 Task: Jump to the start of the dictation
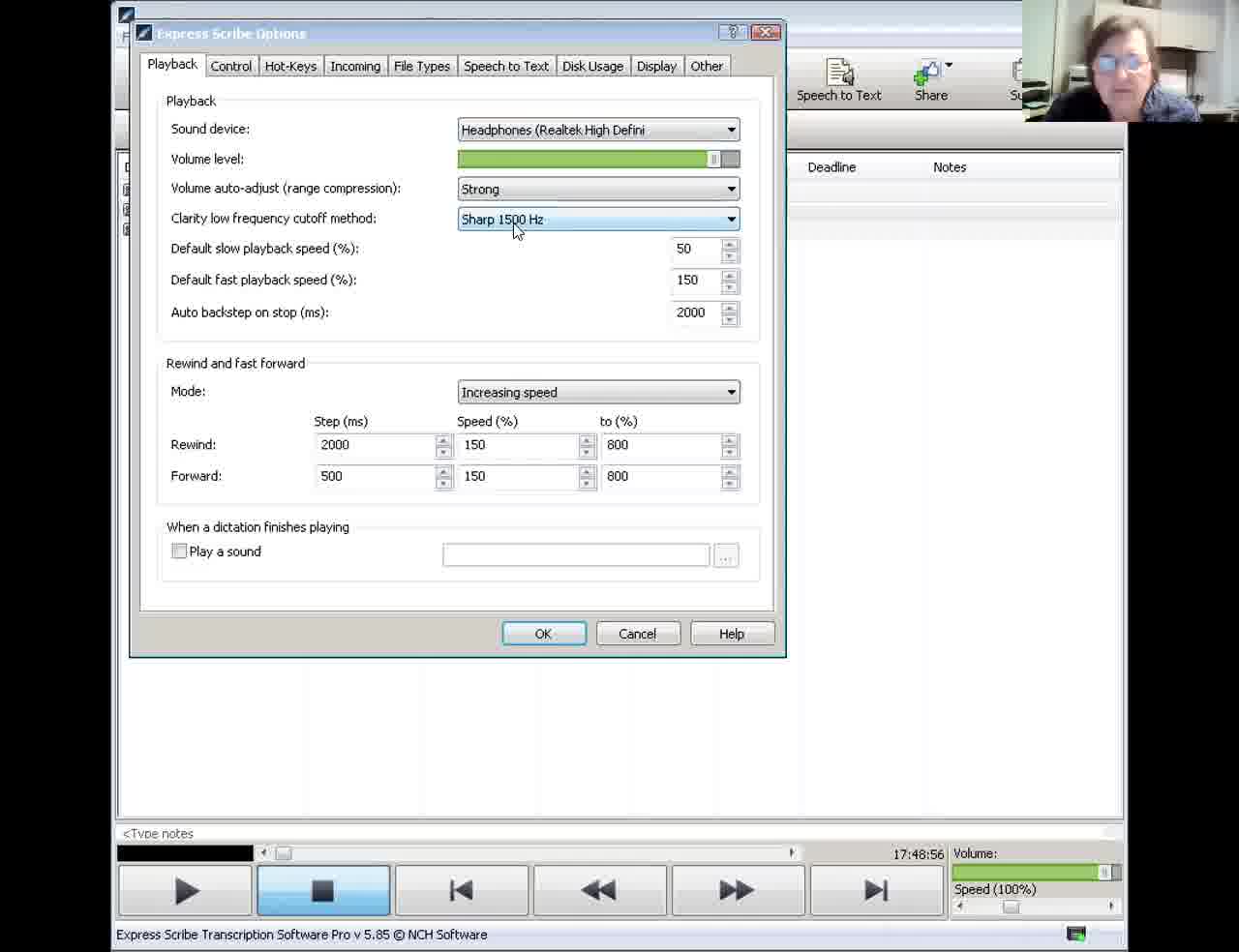tap(462, 890)
